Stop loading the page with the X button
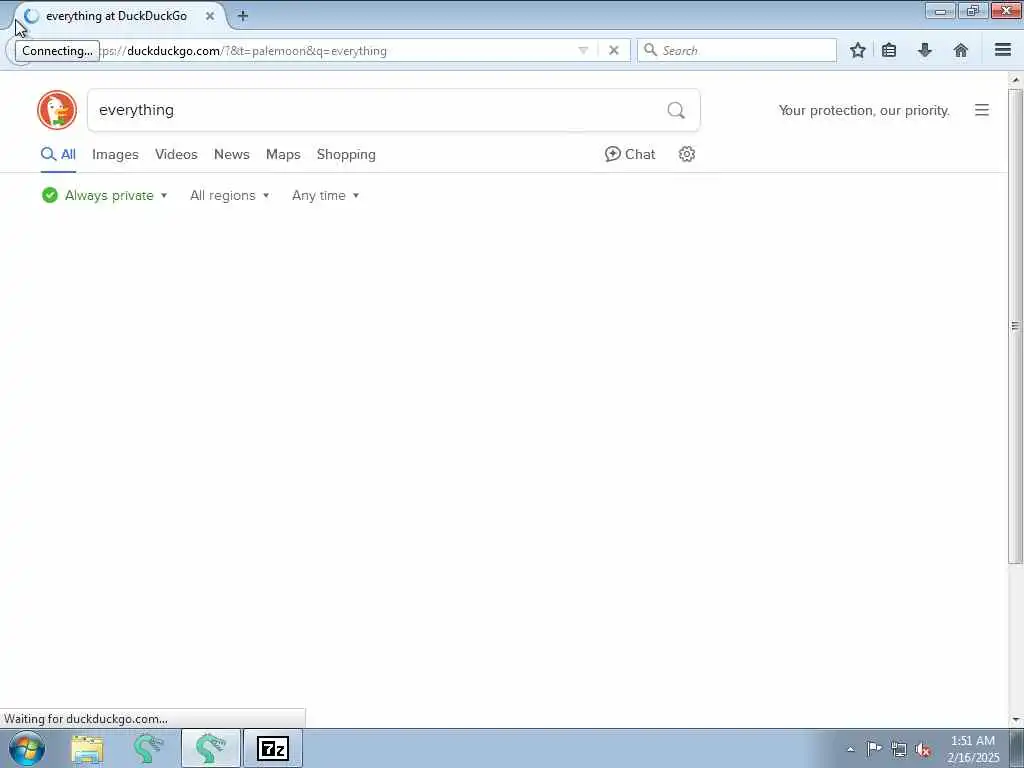The height and width of the screenshot is (768, 1024). pyautogui.click(x=614, y=50)
